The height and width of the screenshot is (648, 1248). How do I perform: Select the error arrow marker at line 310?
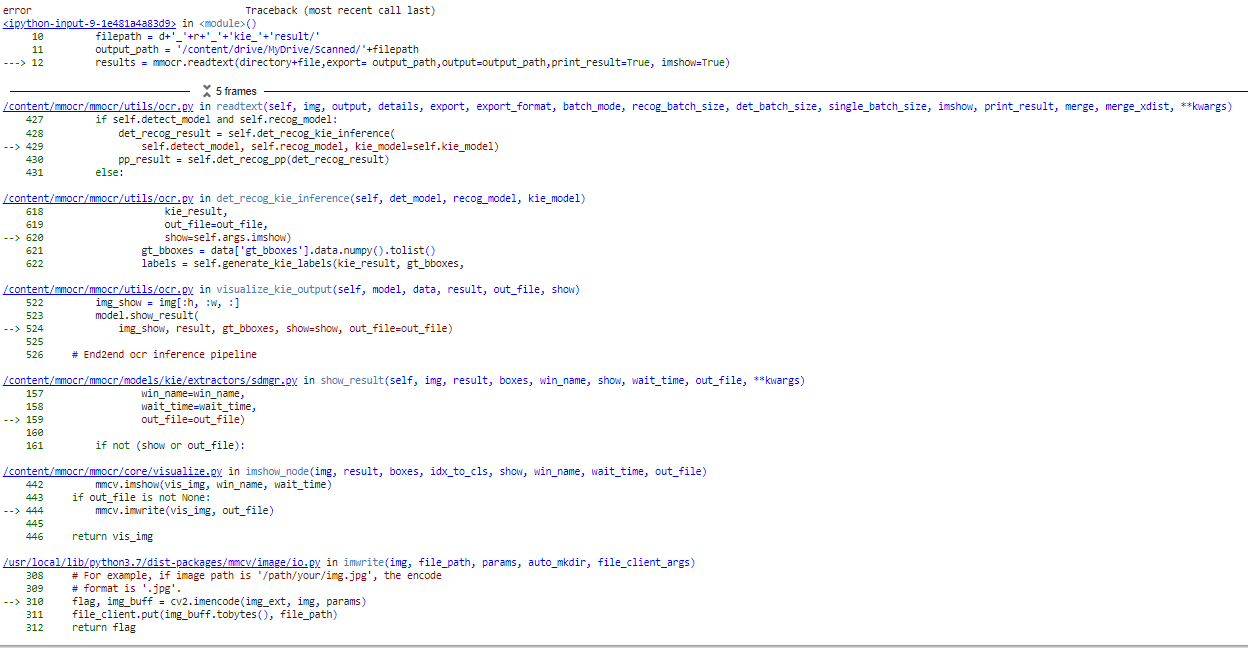click(12, 601)
